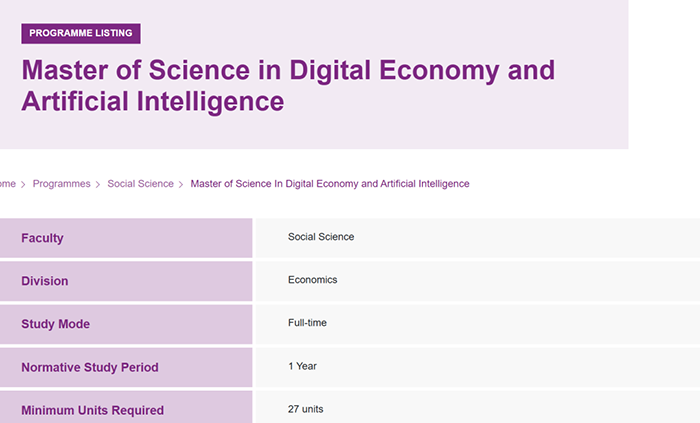700x423 pixels.
Task: Go to the Social Science breadcrumb link
Action: [x=141, y=184]
